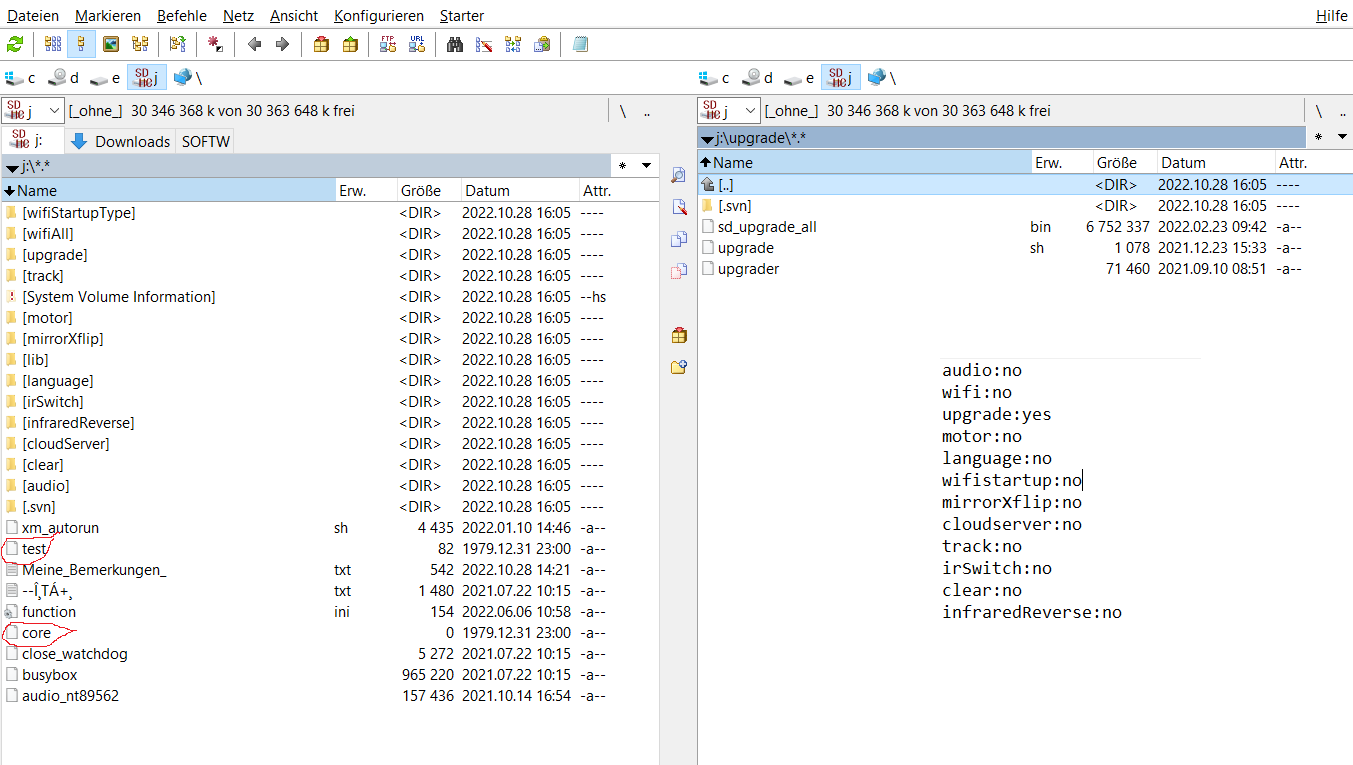
Task: Show directory tree view icon
Action: [140, 44]
